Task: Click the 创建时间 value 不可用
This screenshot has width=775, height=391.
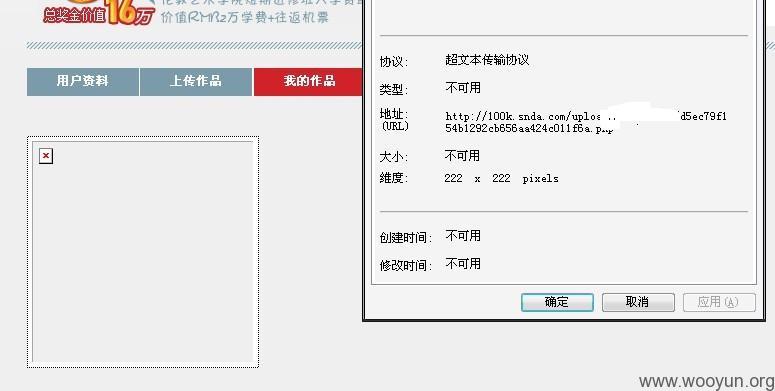Action: [x=463, y=236]
